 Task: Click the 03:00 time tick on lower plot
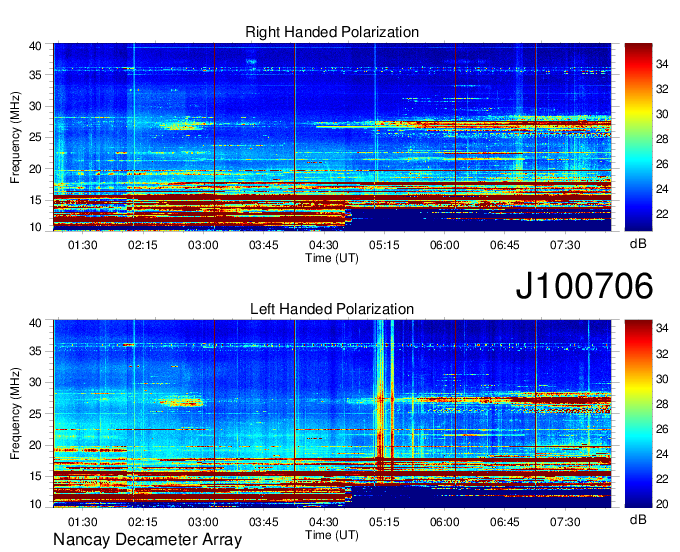pos(203,522)
